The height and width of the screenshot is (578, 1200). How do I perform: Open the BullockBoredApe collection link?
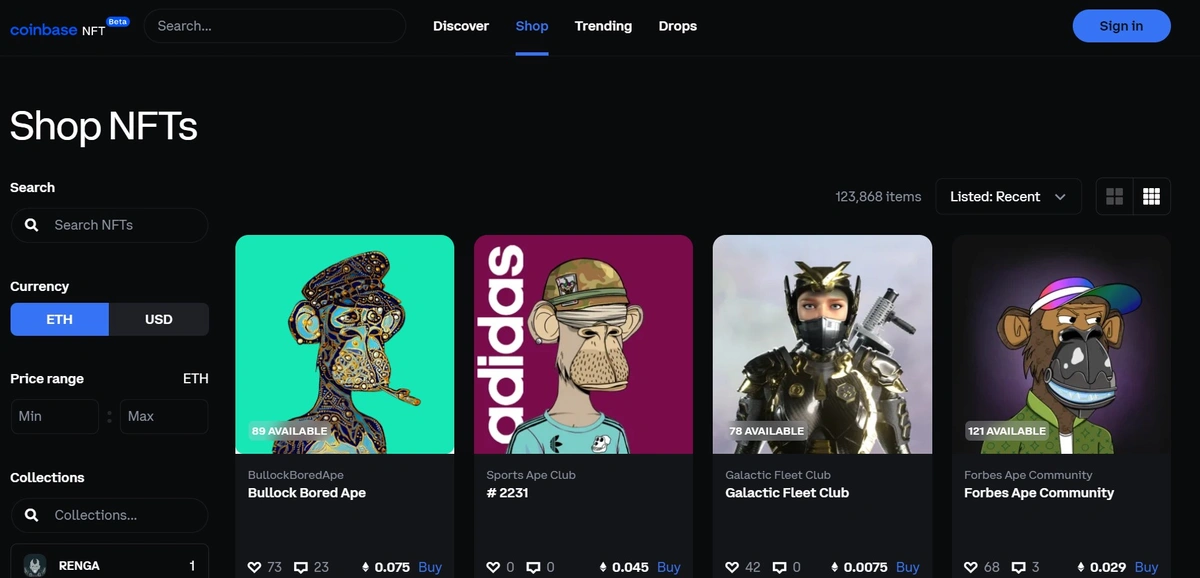pos(296,475)
